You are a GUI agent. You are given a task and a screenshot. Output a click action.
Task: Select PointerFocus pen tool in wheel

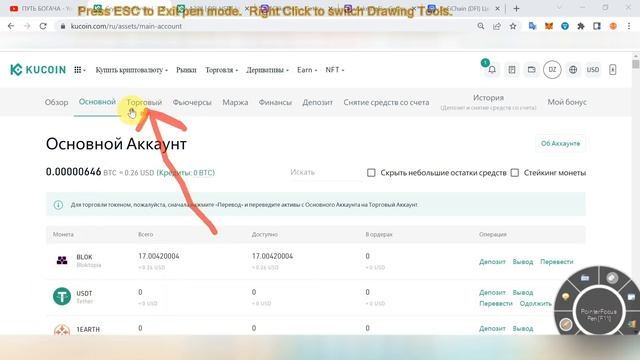click(x=566, y=324)
